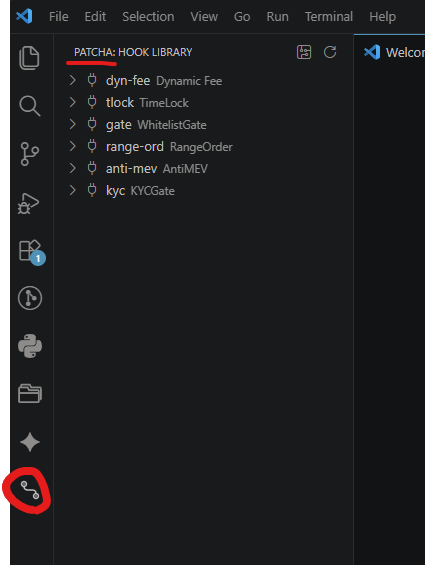
Task: Select the range-ord RangeOrder row
Action: coord(204,147)
